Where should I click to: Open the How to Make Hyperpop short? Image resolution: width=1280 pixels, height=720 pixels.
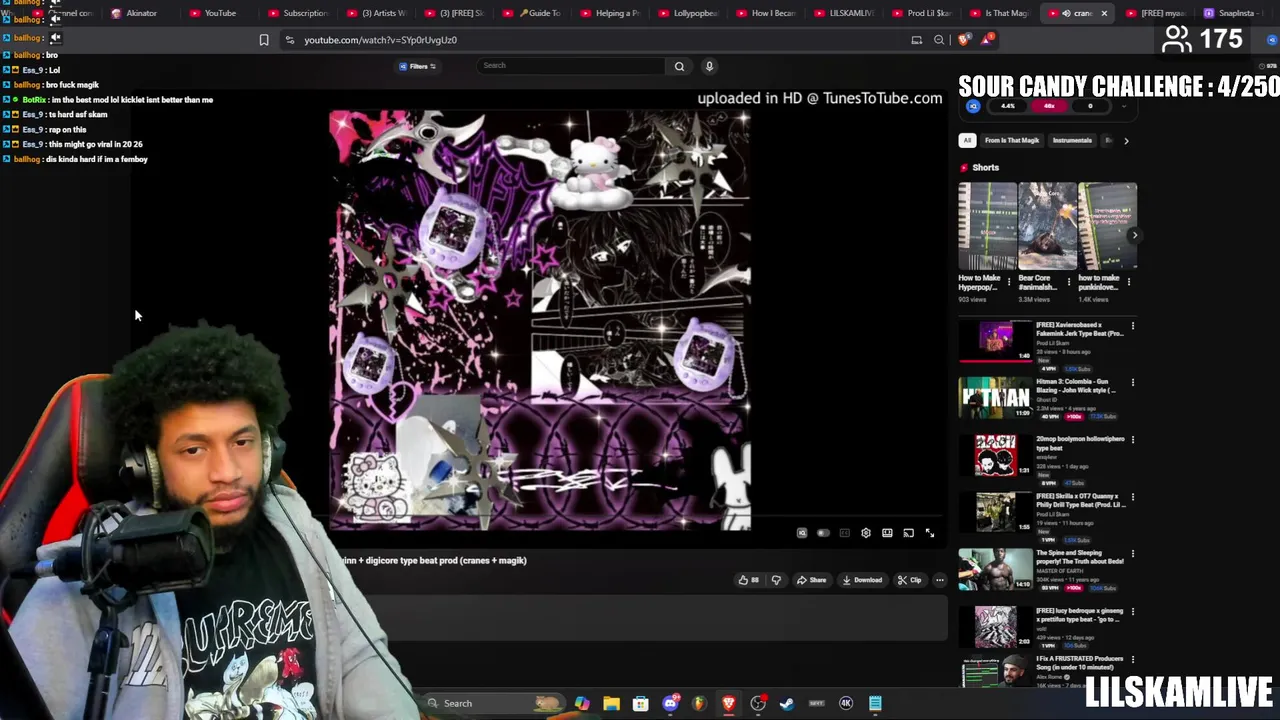tap(987, 226)
